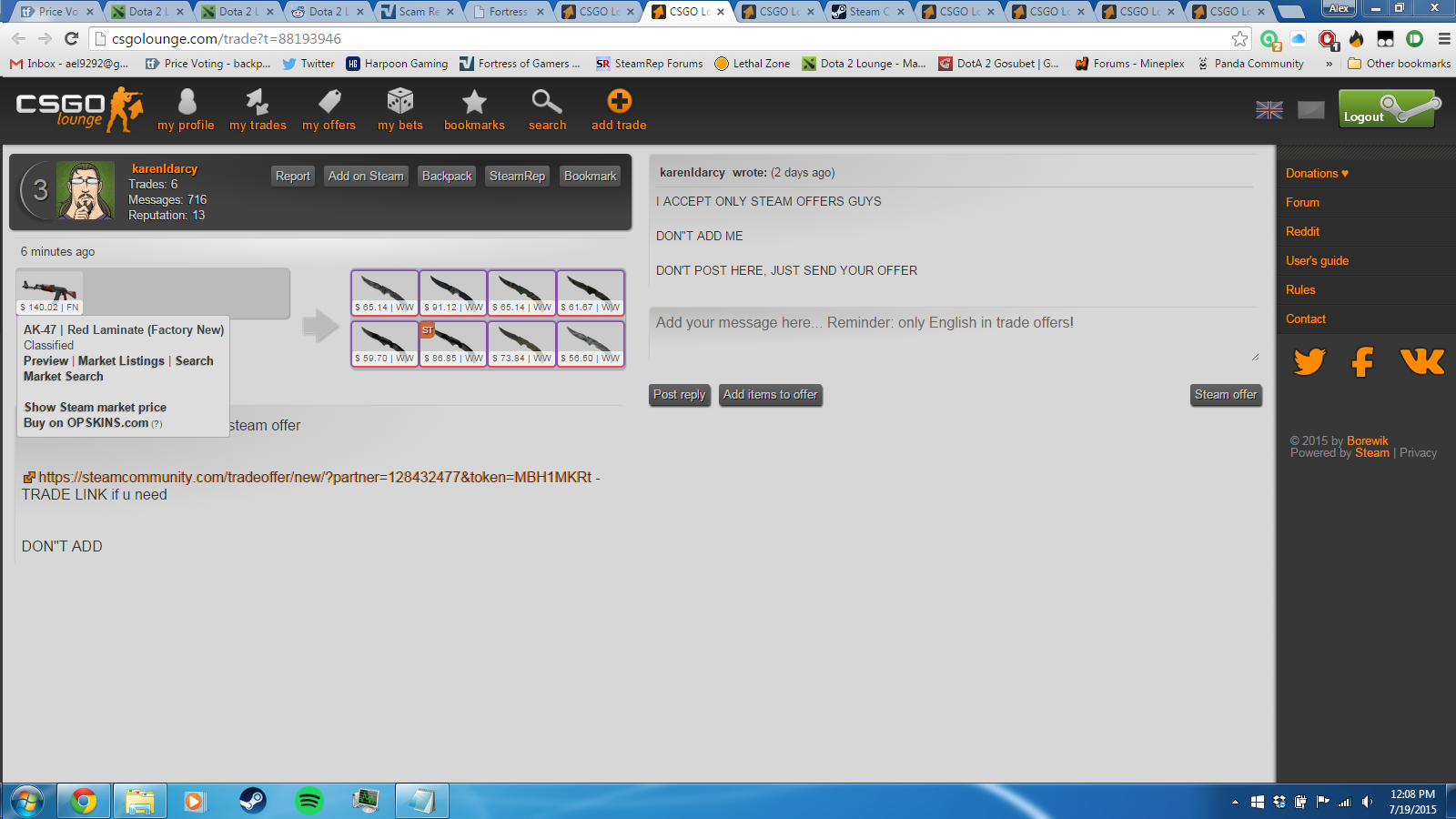Show hidden system tray icons
The height and width of the screenshot is (819, 1456).
pyautogui.click(x=1235, y=802)
